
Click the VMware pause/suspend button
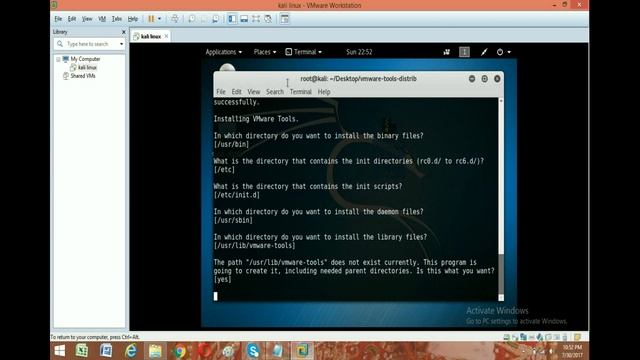point(151,19)
